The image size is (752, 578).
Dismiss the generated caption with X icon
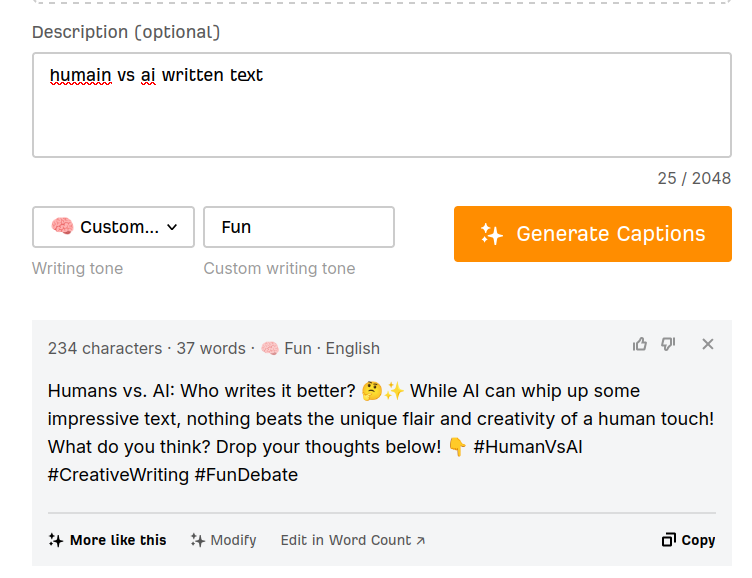708,344
